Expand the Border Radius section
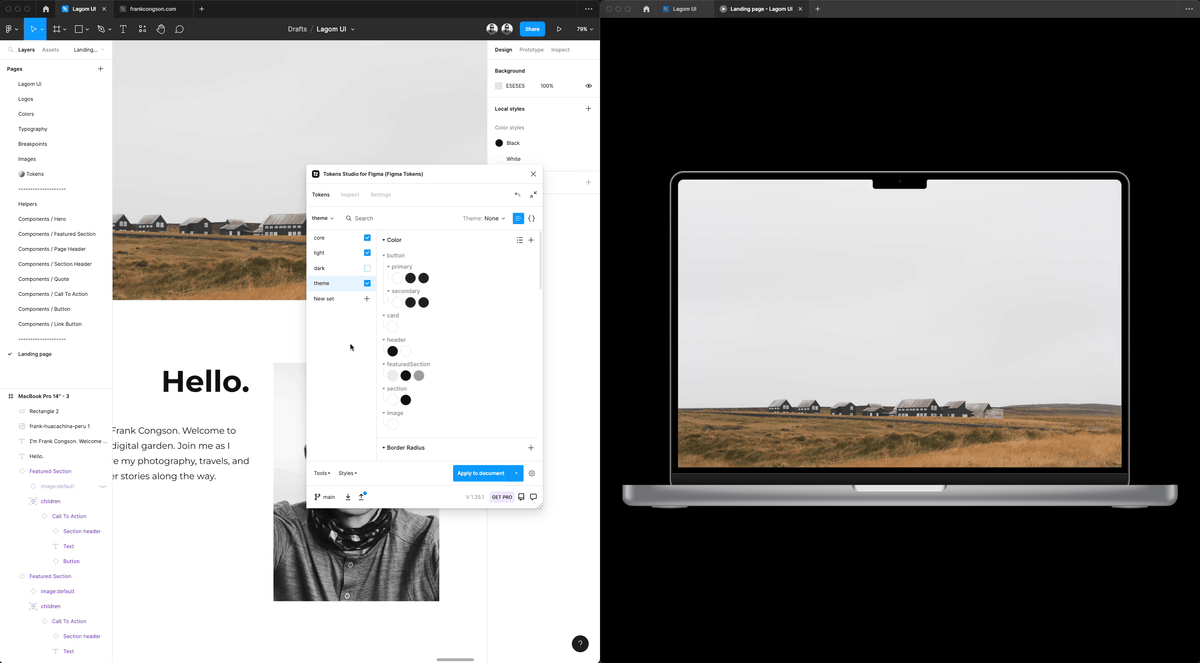The height and width of the screenshot is (663, 1200). tap(403, 448)
